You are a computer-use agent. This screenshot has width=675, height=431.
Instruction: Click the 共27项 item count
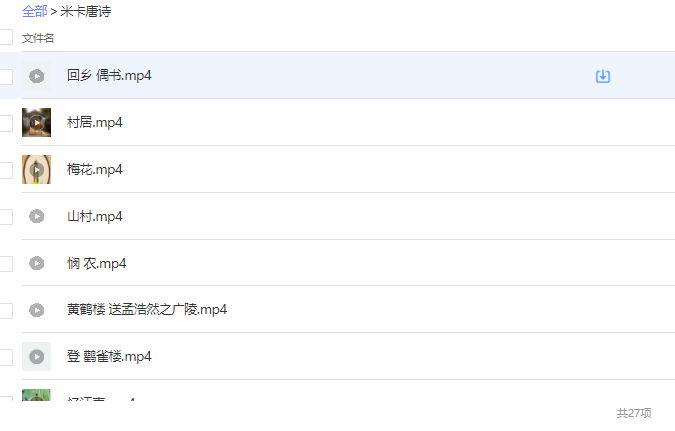coord(634,413)
